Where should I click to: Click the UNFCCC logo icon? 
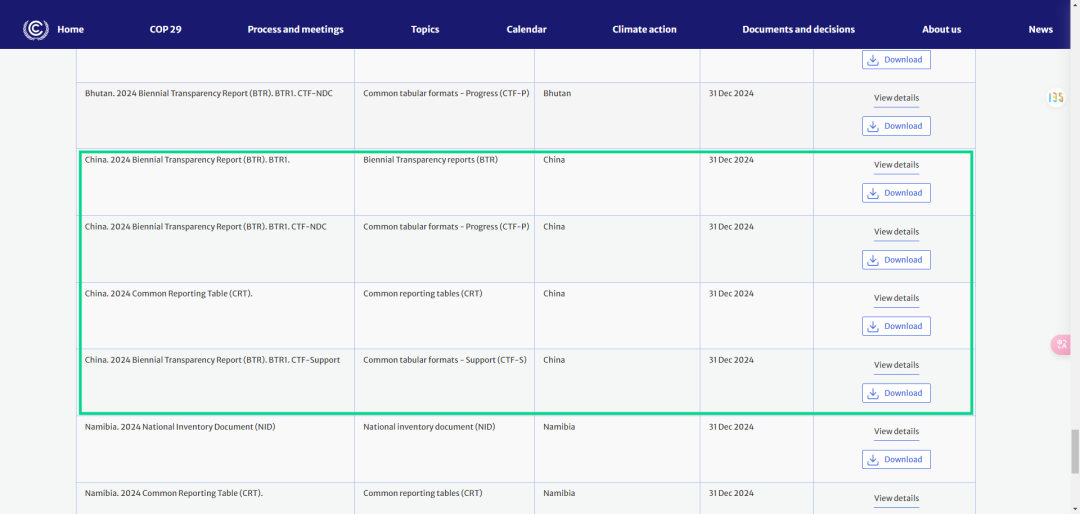click(35, 29)
